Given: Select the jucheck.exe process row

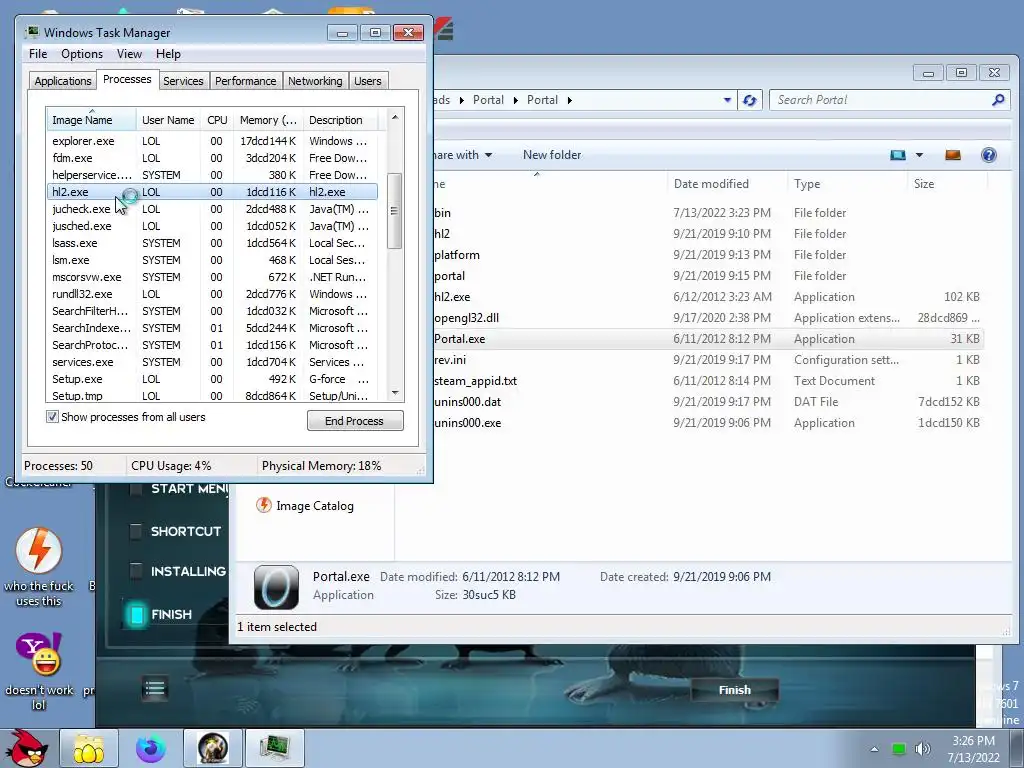Looking at the screenshot, I should (x=212, y=209).
